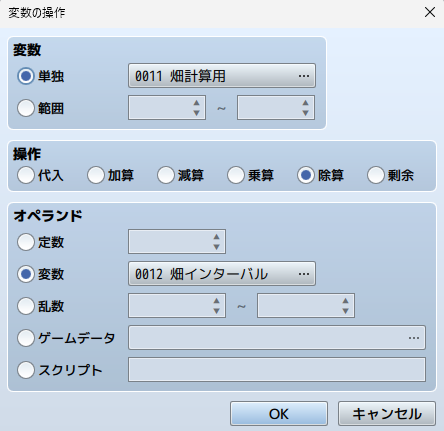Select スクリプト operand option
The image size is (444, 431).
pos(26,370)
